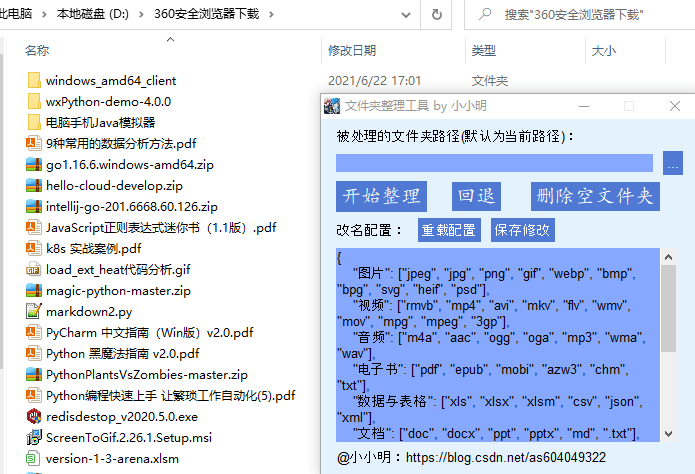
Task: Click the PDF icon of k8s 实战案例.pdf
Action: tap(34, 248)
